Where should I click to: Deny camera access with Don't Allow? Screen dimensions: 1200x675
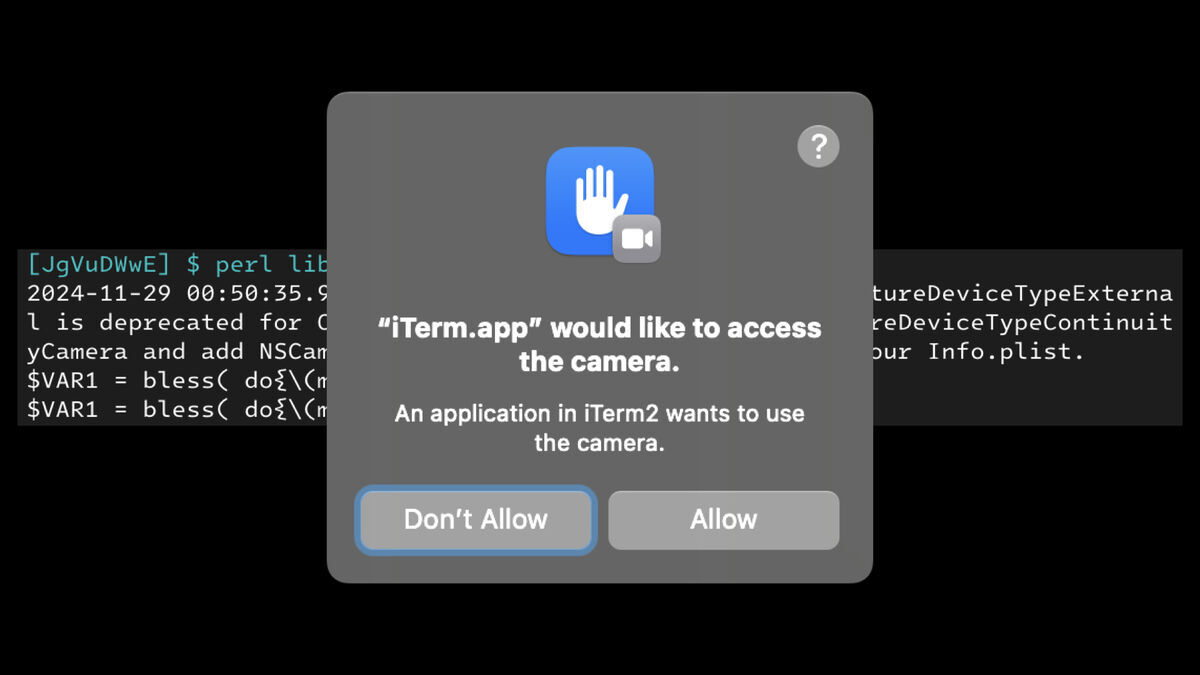tap(476, 519)
